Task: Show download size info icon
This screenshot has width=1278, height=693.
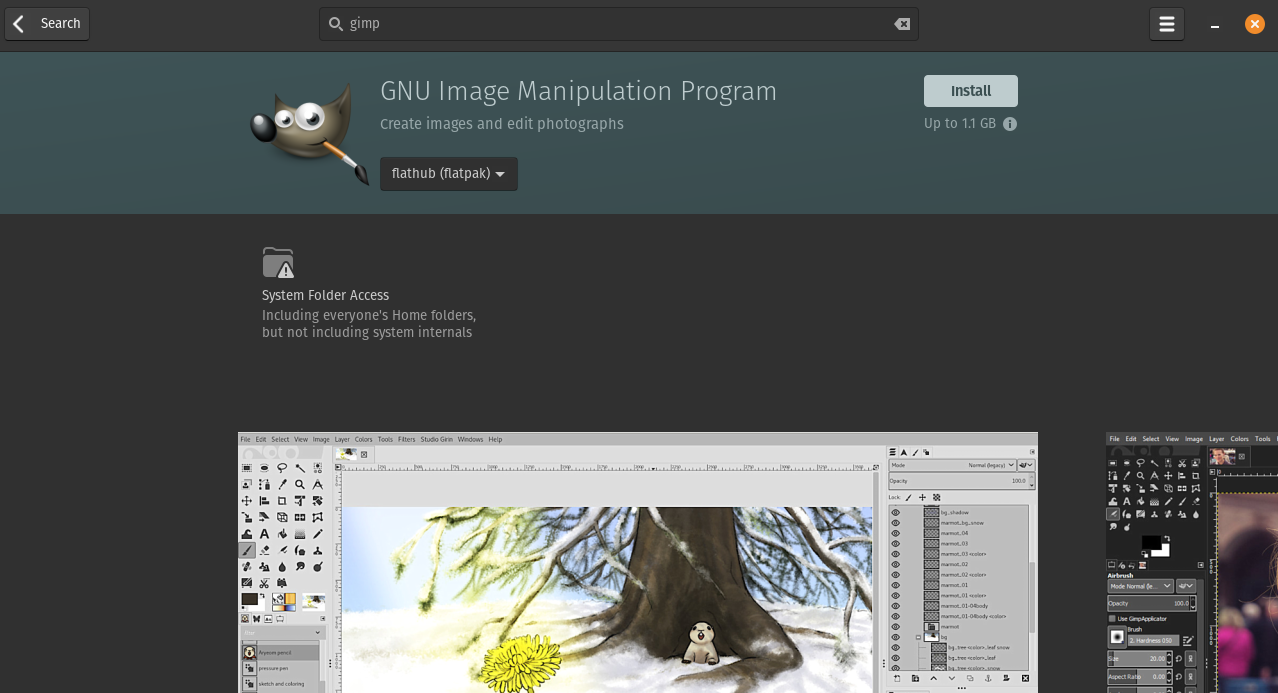Action: click(x=1010, y=124)
